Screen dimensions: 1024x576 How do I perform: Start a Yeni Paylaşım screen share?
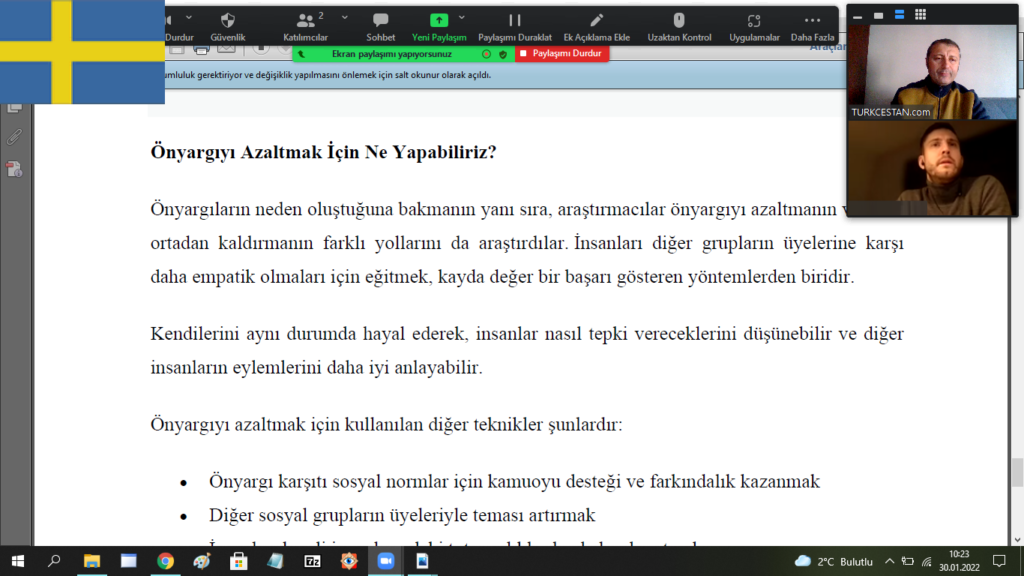click(x=439, y=27)
